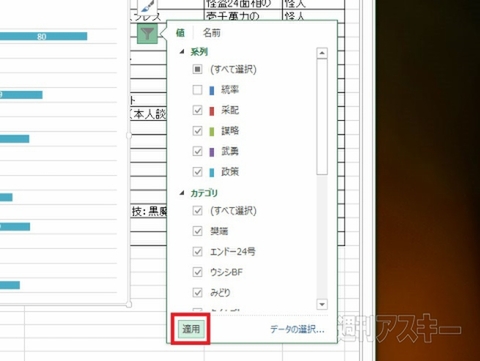Click the purple 武勇 color swatch

point(212,152)
